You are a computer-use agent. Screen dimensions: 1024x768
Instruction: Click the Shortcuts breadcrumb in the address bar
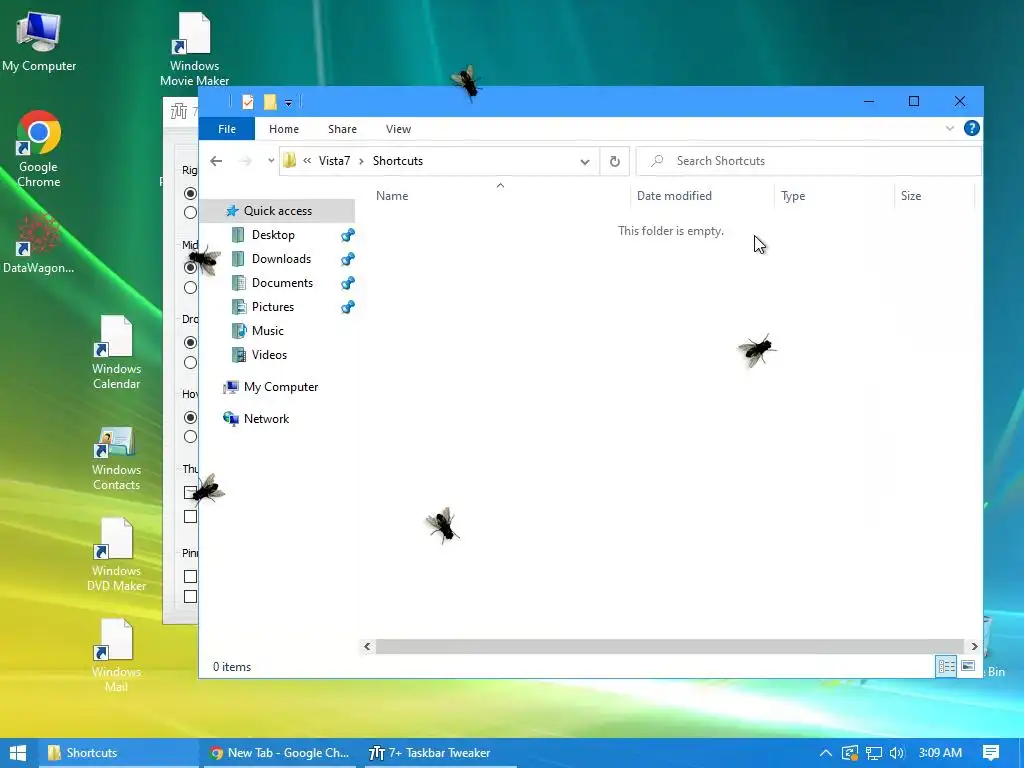398,161
